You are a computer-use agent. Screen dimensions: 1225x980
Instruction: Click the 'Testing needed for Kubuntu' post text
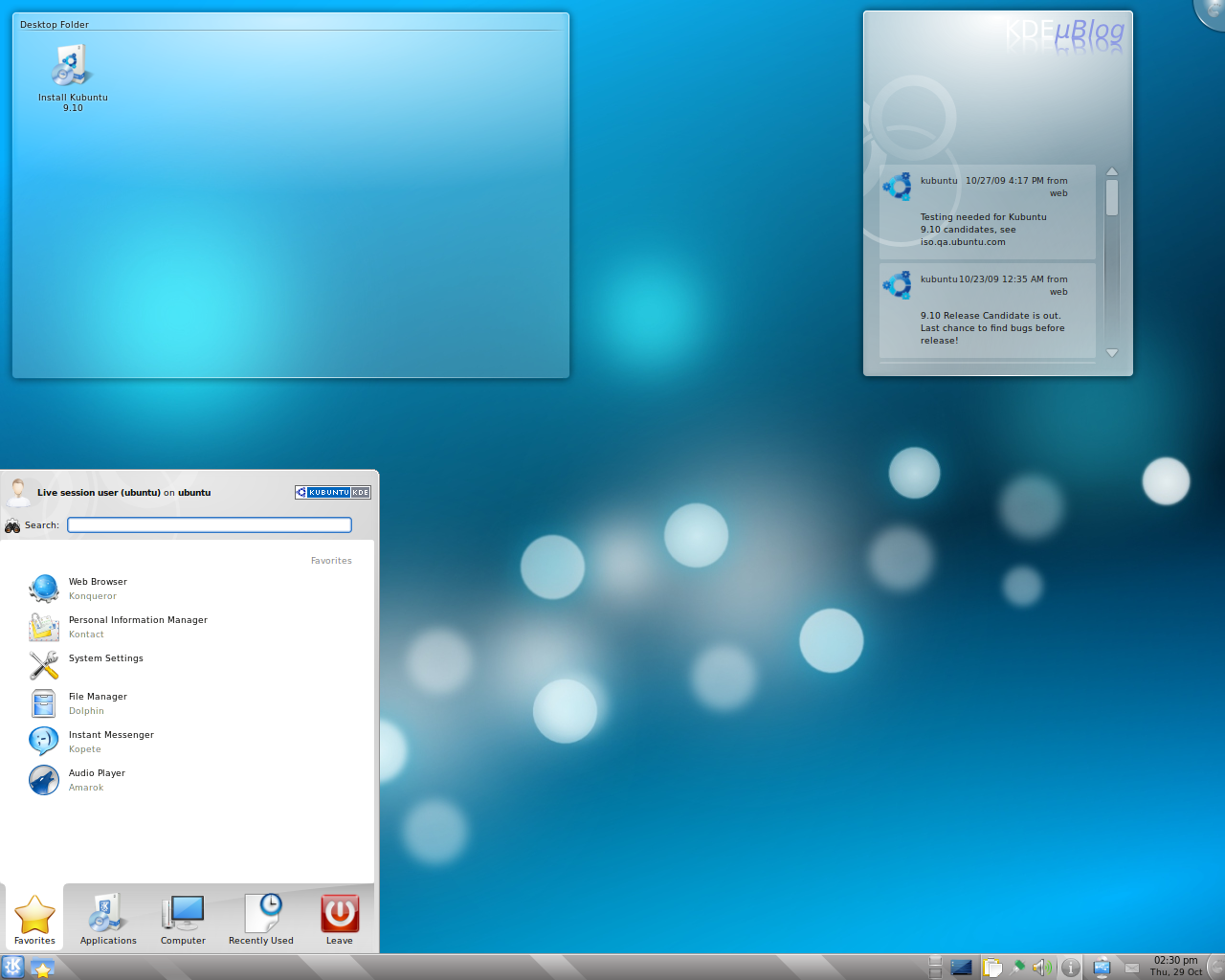point(983,230)
